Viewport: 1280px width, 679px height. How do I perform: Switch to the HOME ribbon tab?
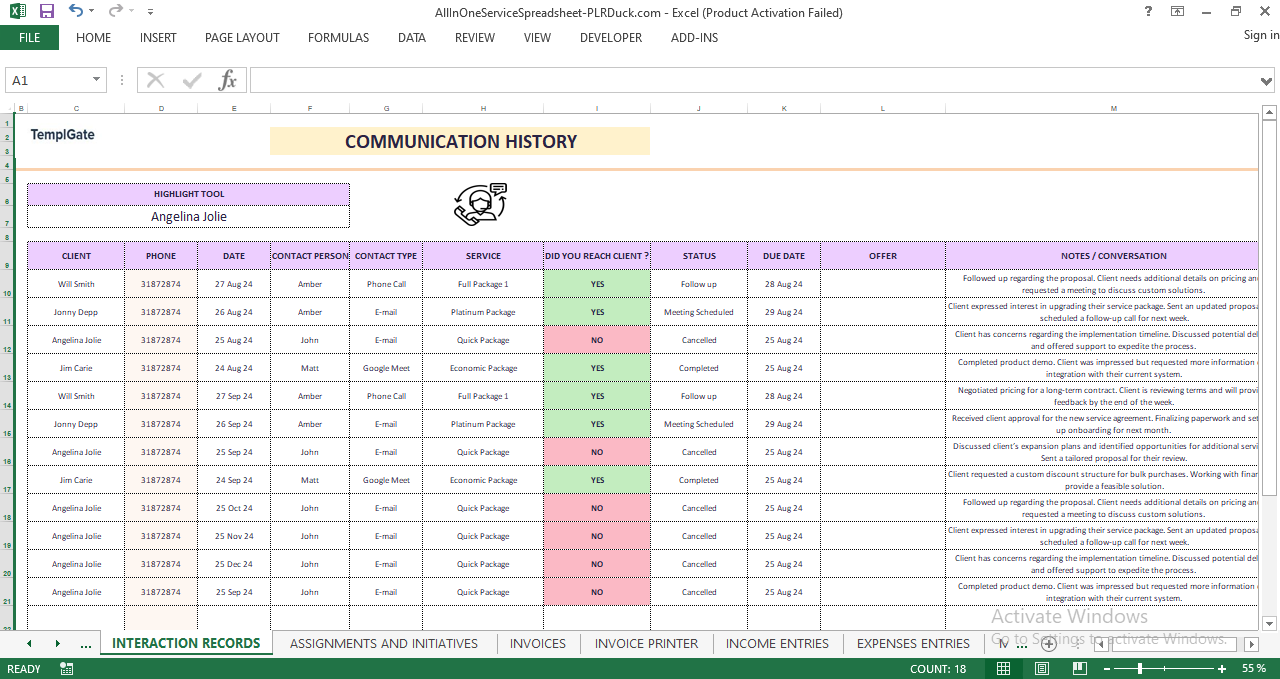pyautogui.click(x=94, y=38)
